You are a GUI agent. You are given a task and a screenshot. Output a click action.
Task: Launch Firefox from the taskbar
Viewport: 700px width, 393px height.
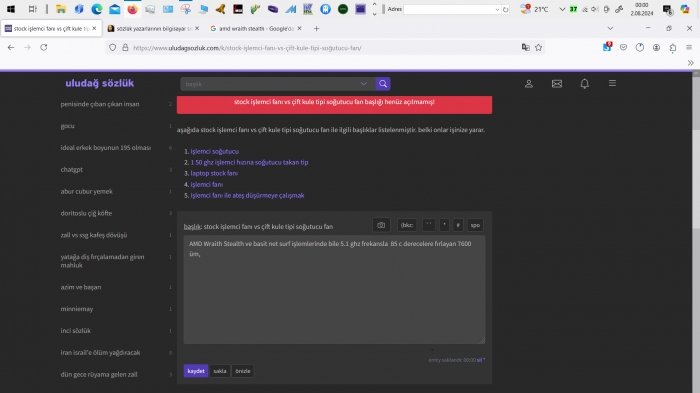click(x=132, y=9)
